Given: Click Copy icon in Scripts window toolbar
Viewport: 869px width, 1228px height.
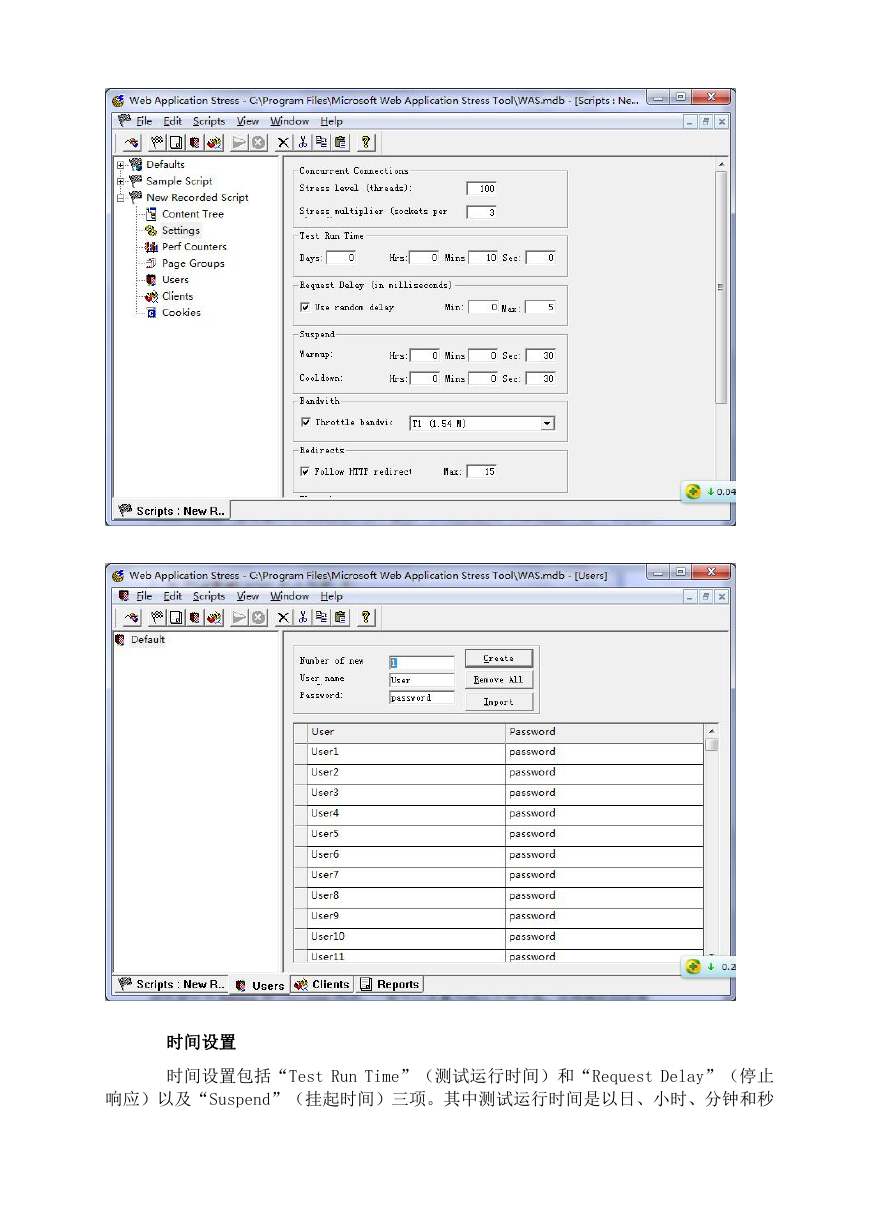Looking at the screenshot, I should click(321, 142).
